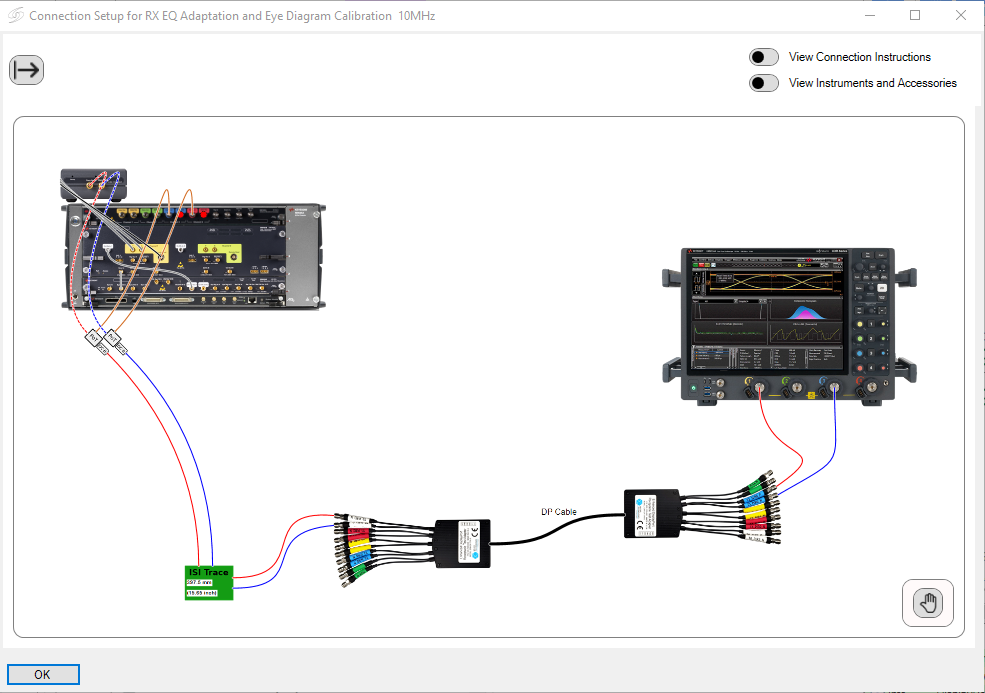
Task: Click View Instruments and Accessories label text
Action: click(873, 83)
